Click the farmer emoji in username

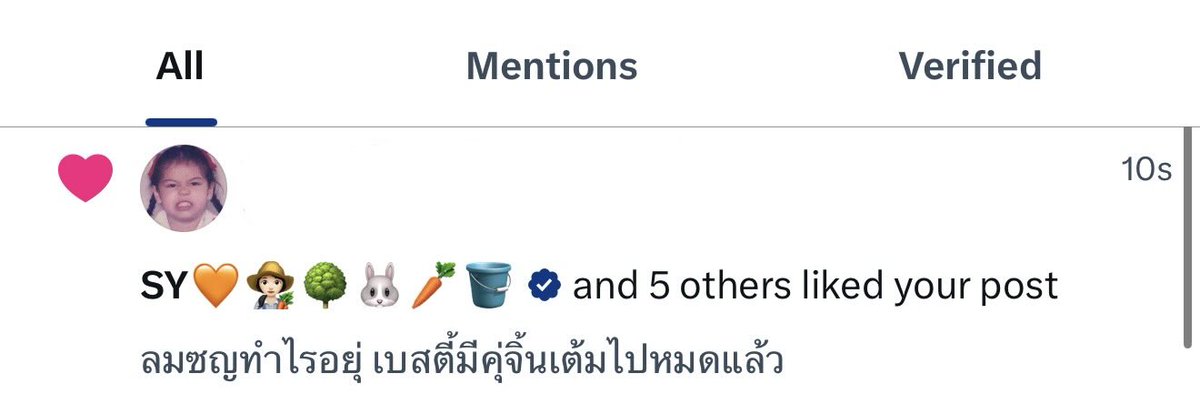pos(270,285)
